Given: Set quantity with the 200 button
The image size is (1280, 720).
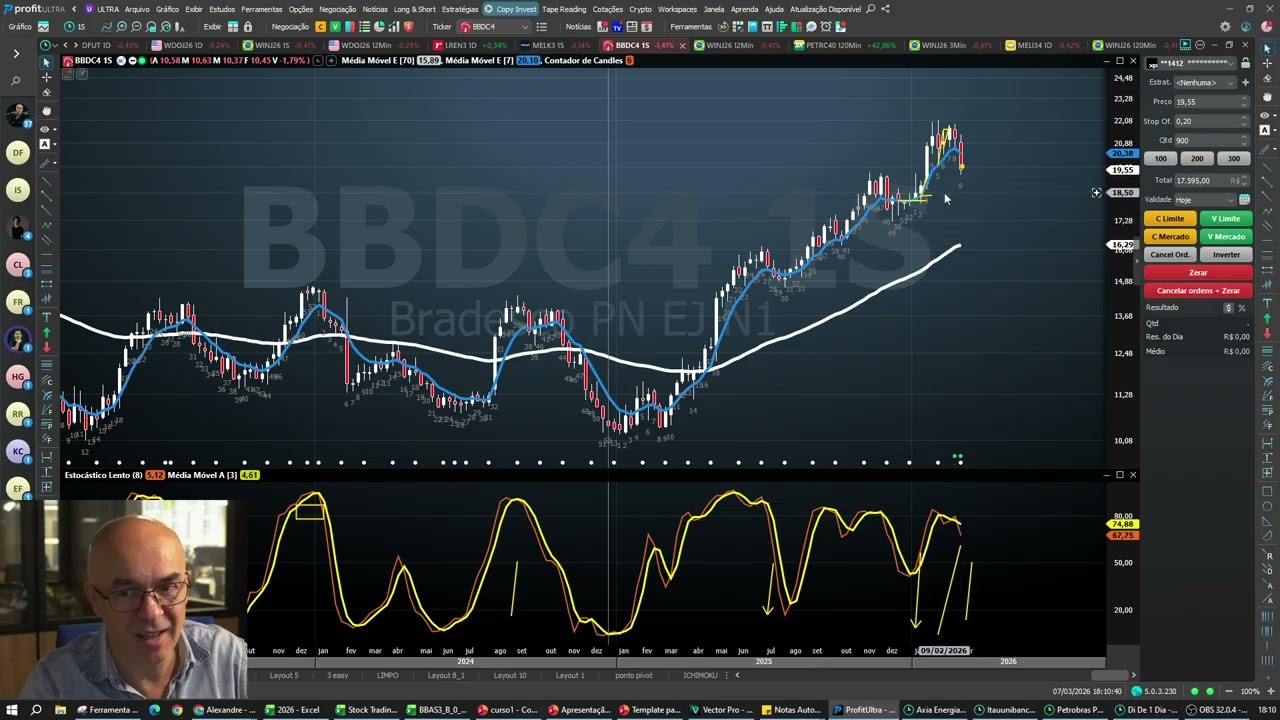Looking at the screenshot, I should (1197, 159).
